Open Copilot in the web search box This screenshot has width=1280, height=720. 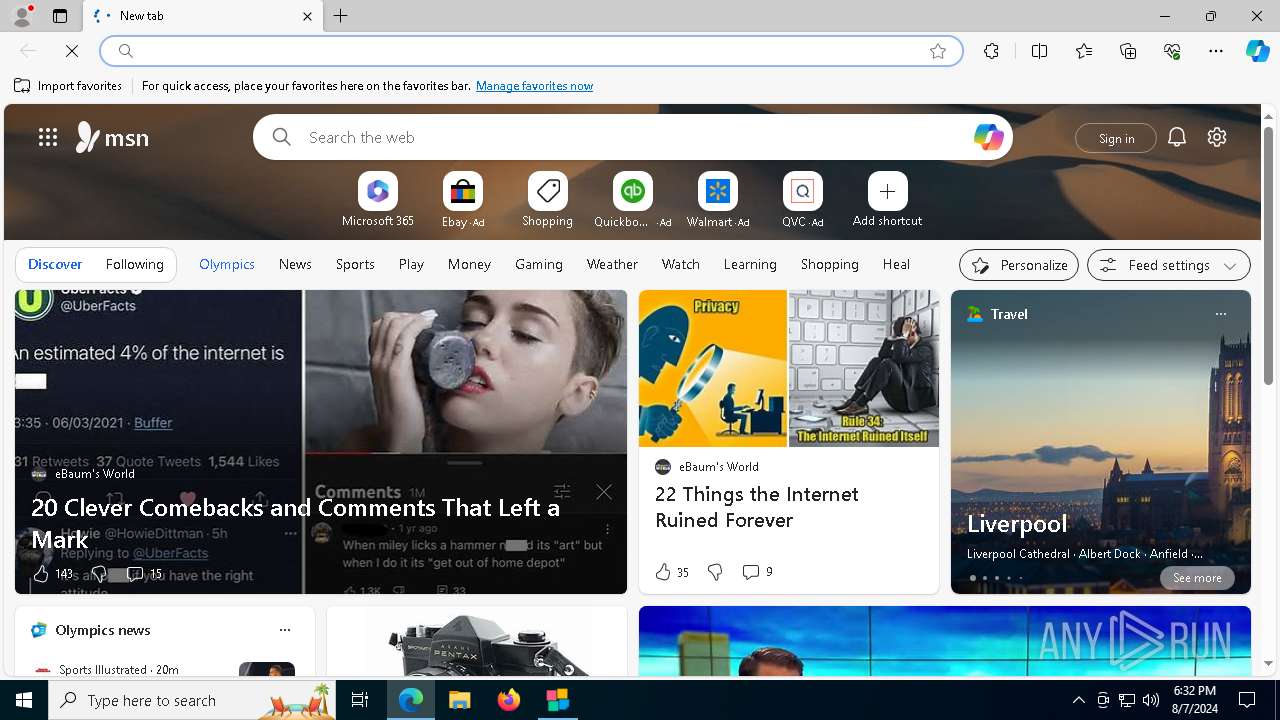(988, 137)
